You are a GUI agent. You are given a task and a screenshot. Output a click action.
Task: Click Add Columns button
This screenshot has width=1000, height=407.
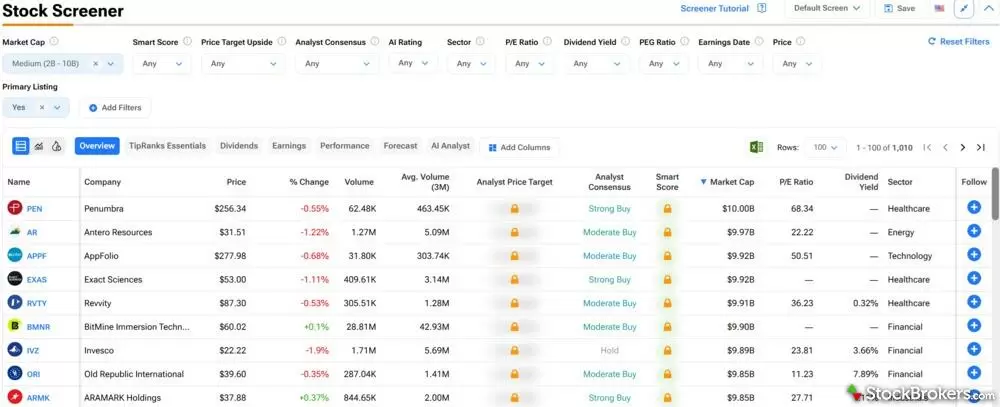coord(519,147)
